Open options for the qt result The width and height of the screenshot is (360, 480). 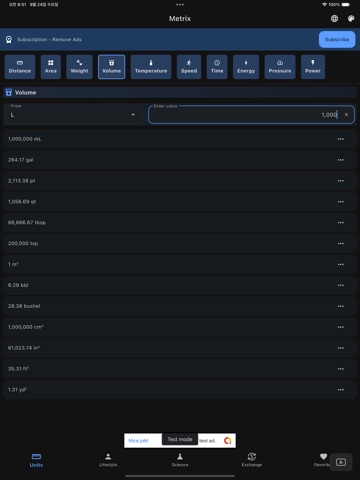click(x=341, y=202)
